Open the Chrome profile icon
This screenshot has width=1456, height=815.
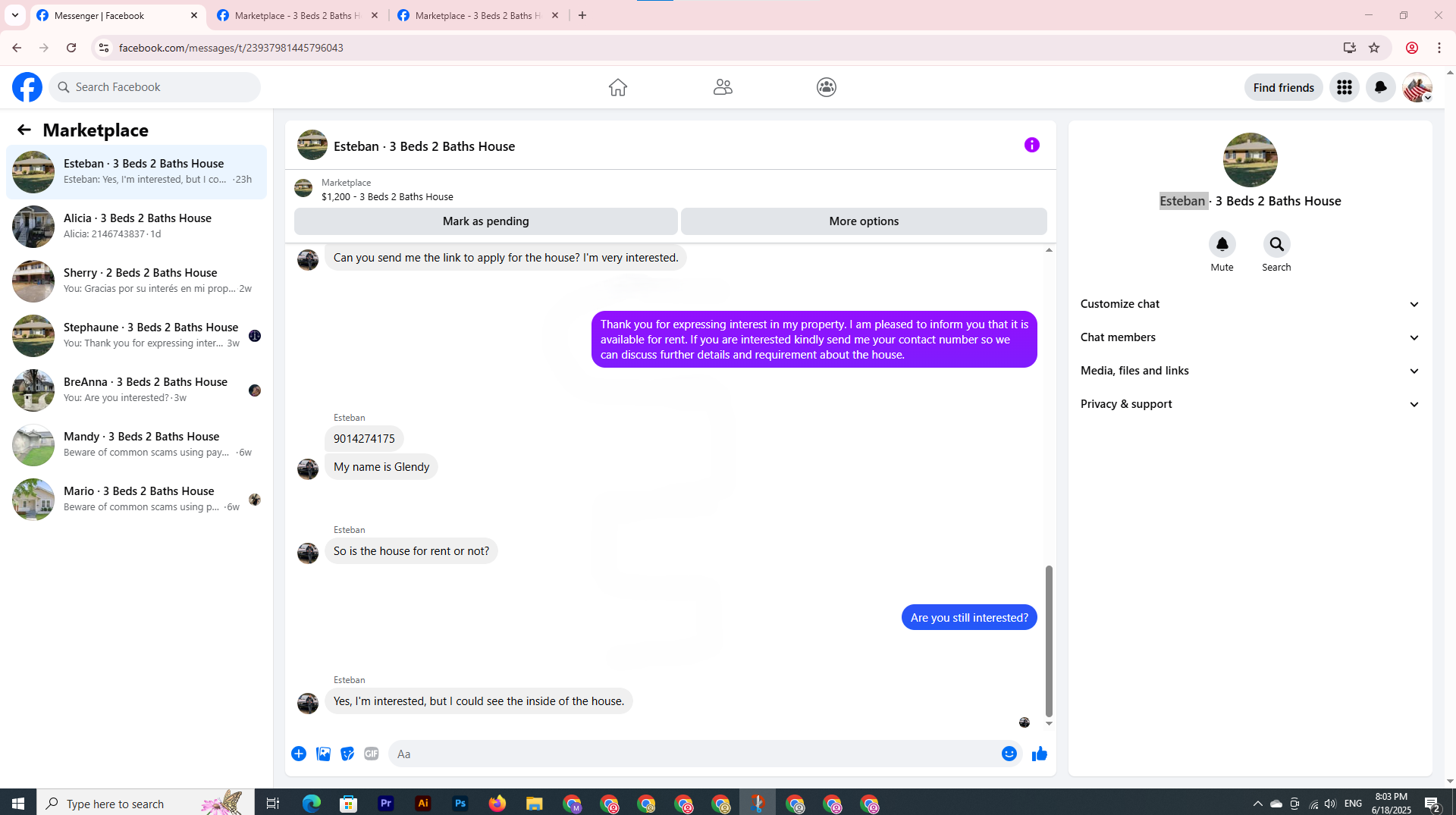coord(1412,48)
